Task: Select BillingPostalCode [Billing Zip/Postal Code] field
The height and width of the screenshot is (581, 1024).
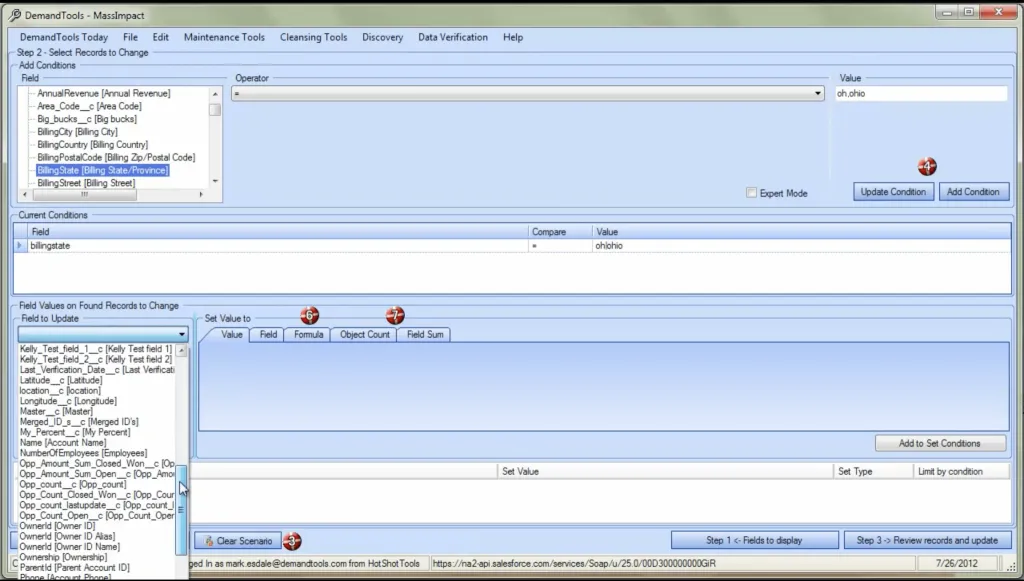Action: (116, 157)
